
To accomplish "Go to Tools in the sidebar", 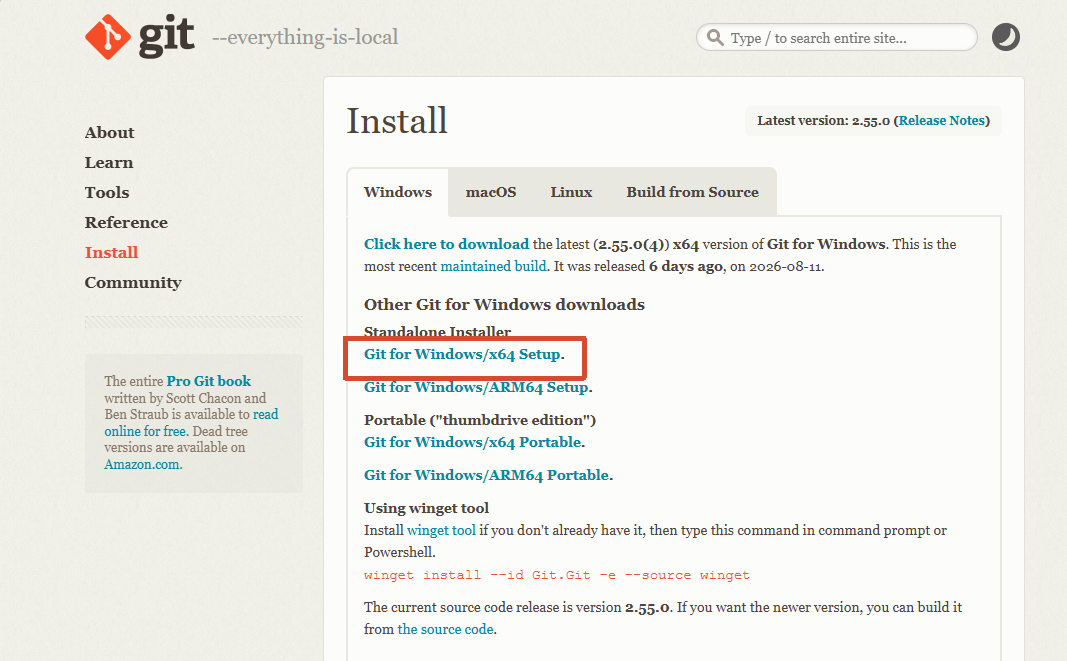I will pyautogui.click(x=107, y=193).
